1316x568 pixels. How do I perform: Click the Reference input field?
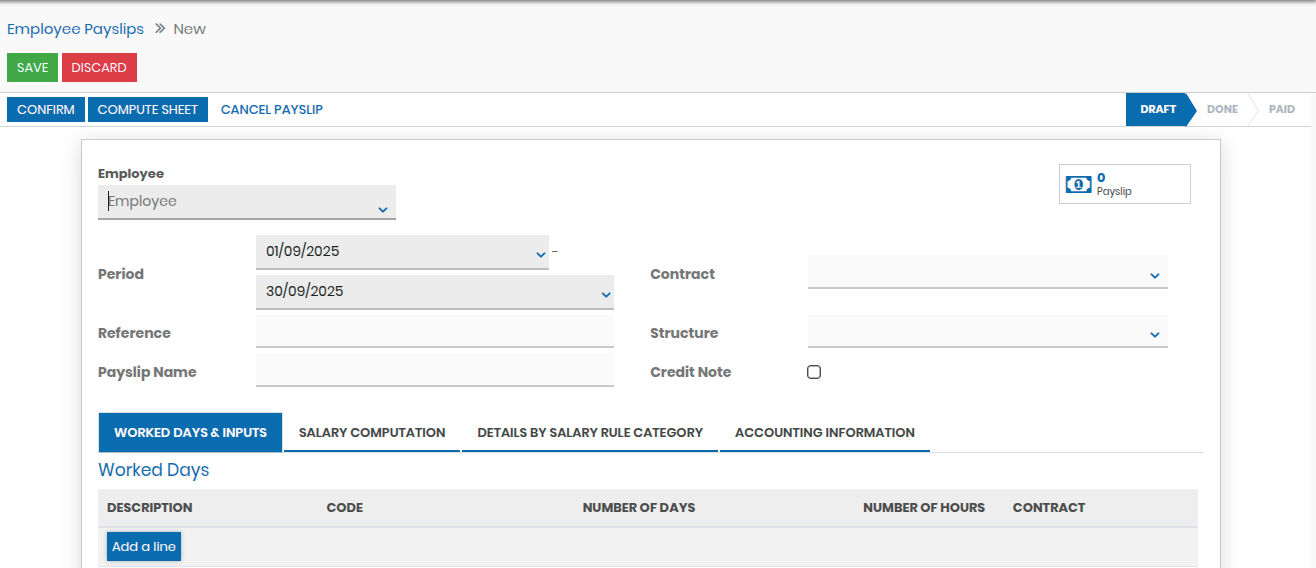[x=434, y=332]
